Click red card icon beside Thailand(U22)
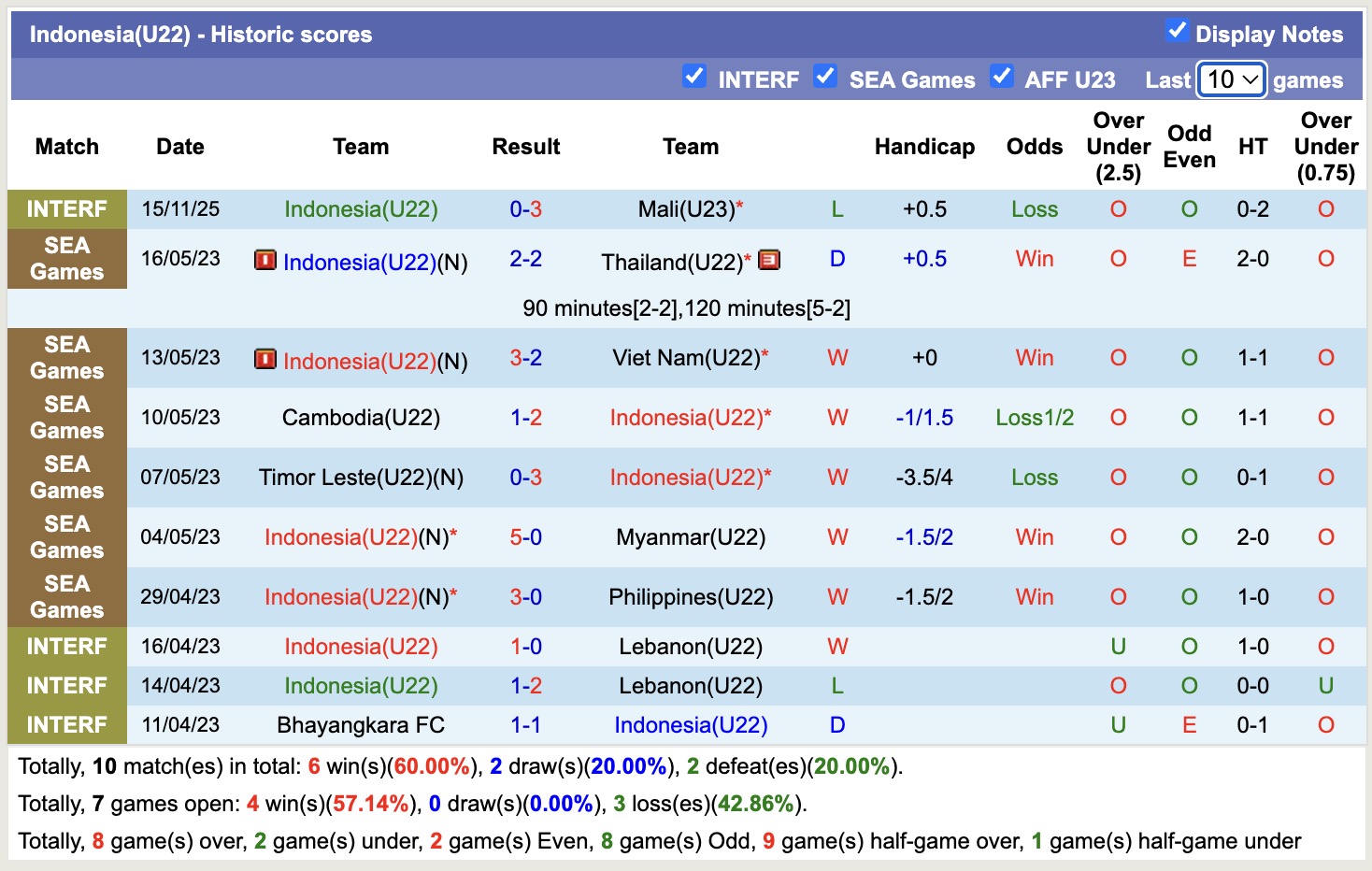The image size is (1372, 871). [x=769, y=260]
